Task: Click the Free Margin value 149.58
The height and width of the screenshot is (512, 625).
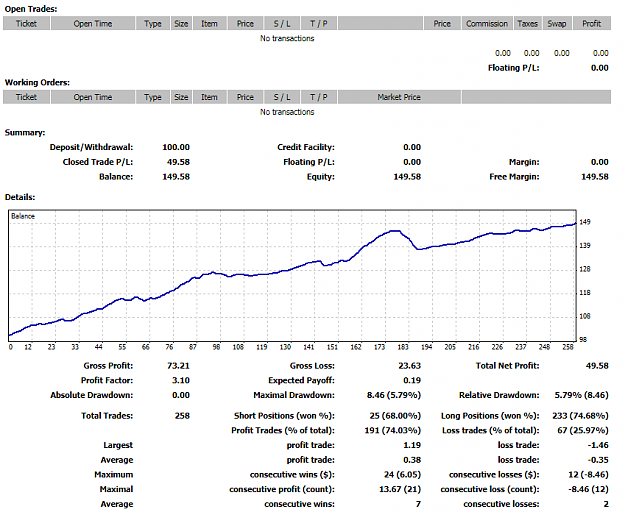Action: [x=595, y=177]
